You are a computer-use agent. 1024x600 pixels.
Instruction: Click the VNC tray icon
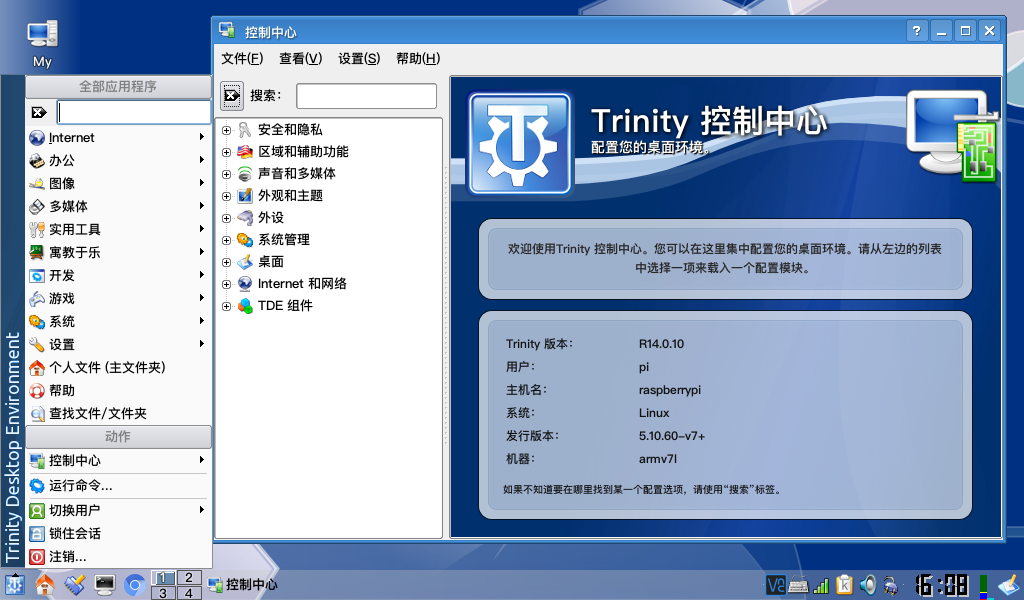776,585
